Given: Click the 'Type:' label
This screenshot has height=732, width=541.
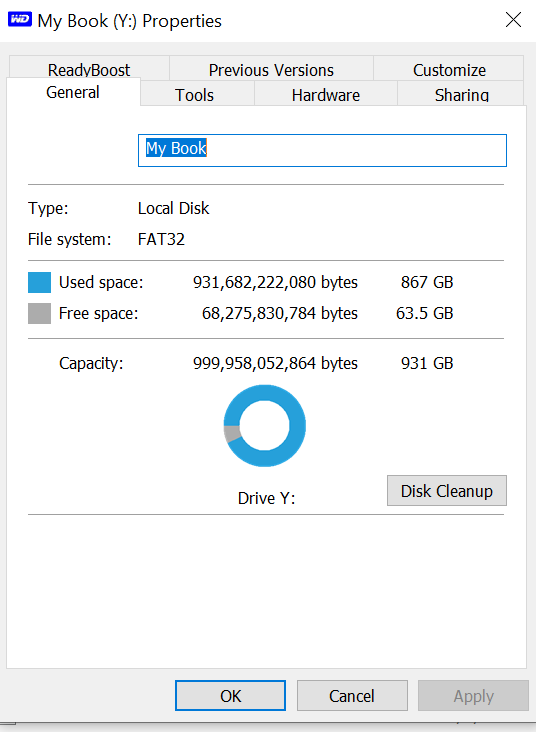Looking at the screenshot, I should [48, 208].
